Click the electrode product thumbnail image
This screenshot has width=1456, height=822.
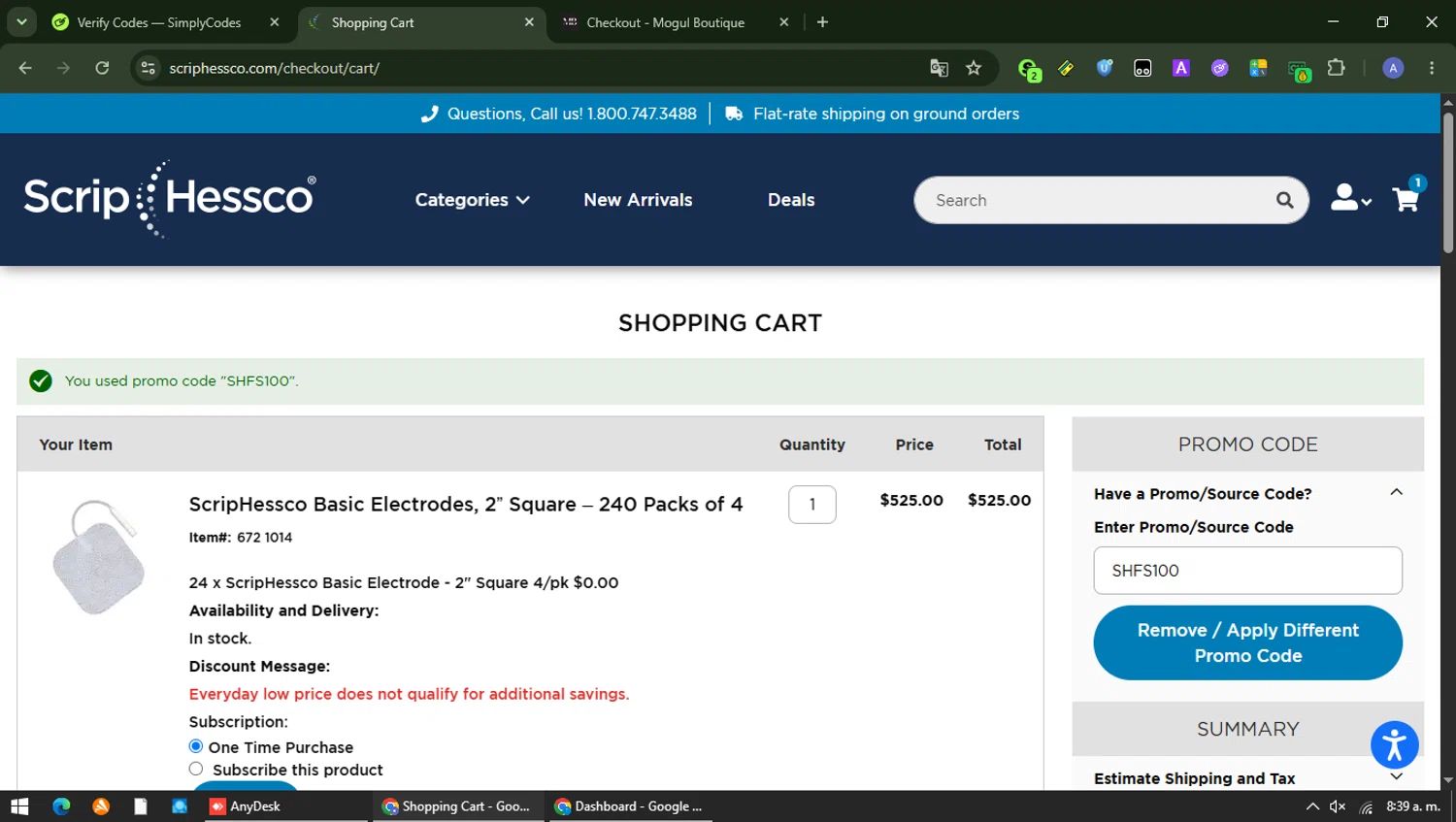[x=98, y=556]
